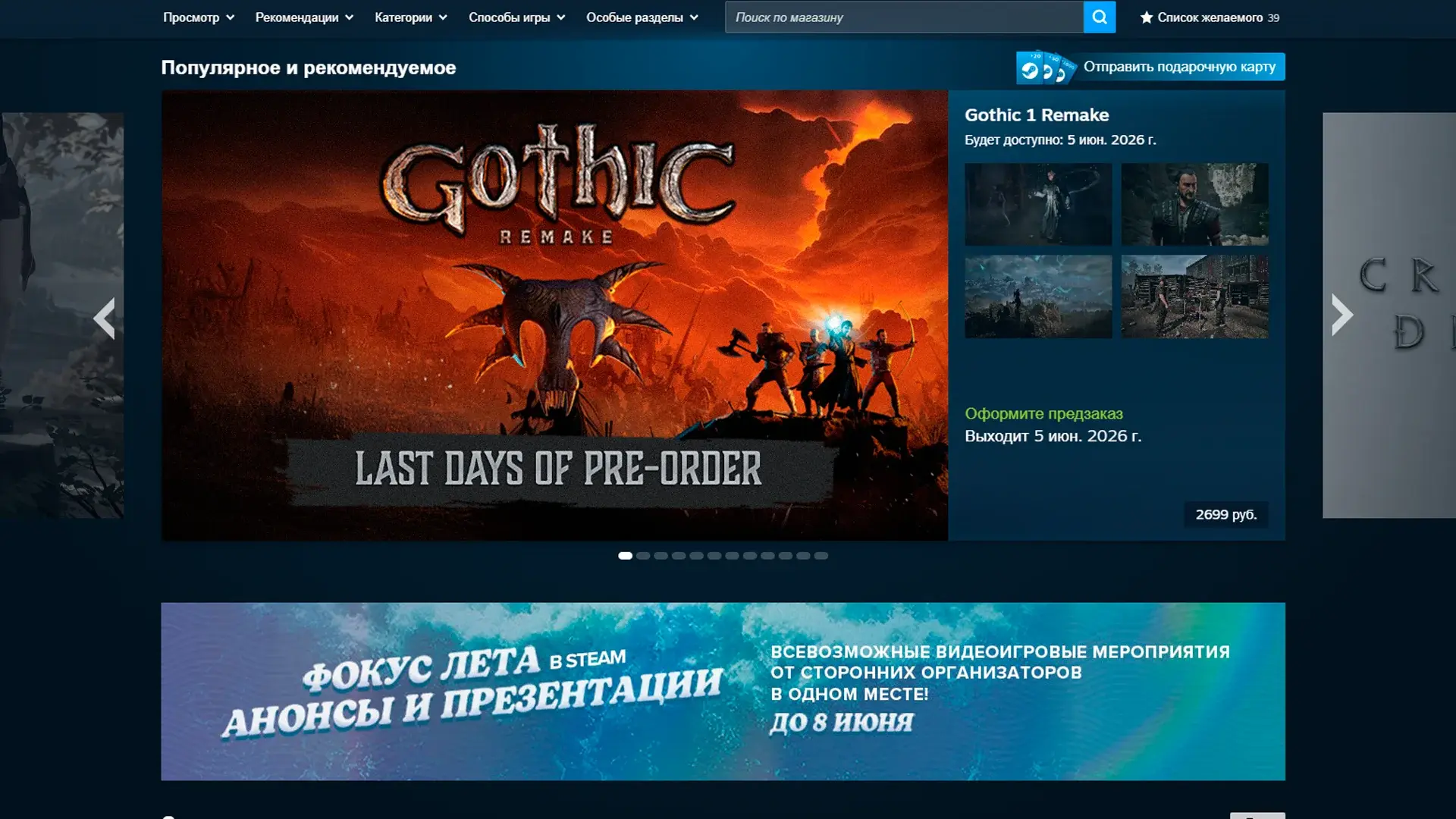Click the gift card icon
1456x819 pixels.
tap(1046, 67)
